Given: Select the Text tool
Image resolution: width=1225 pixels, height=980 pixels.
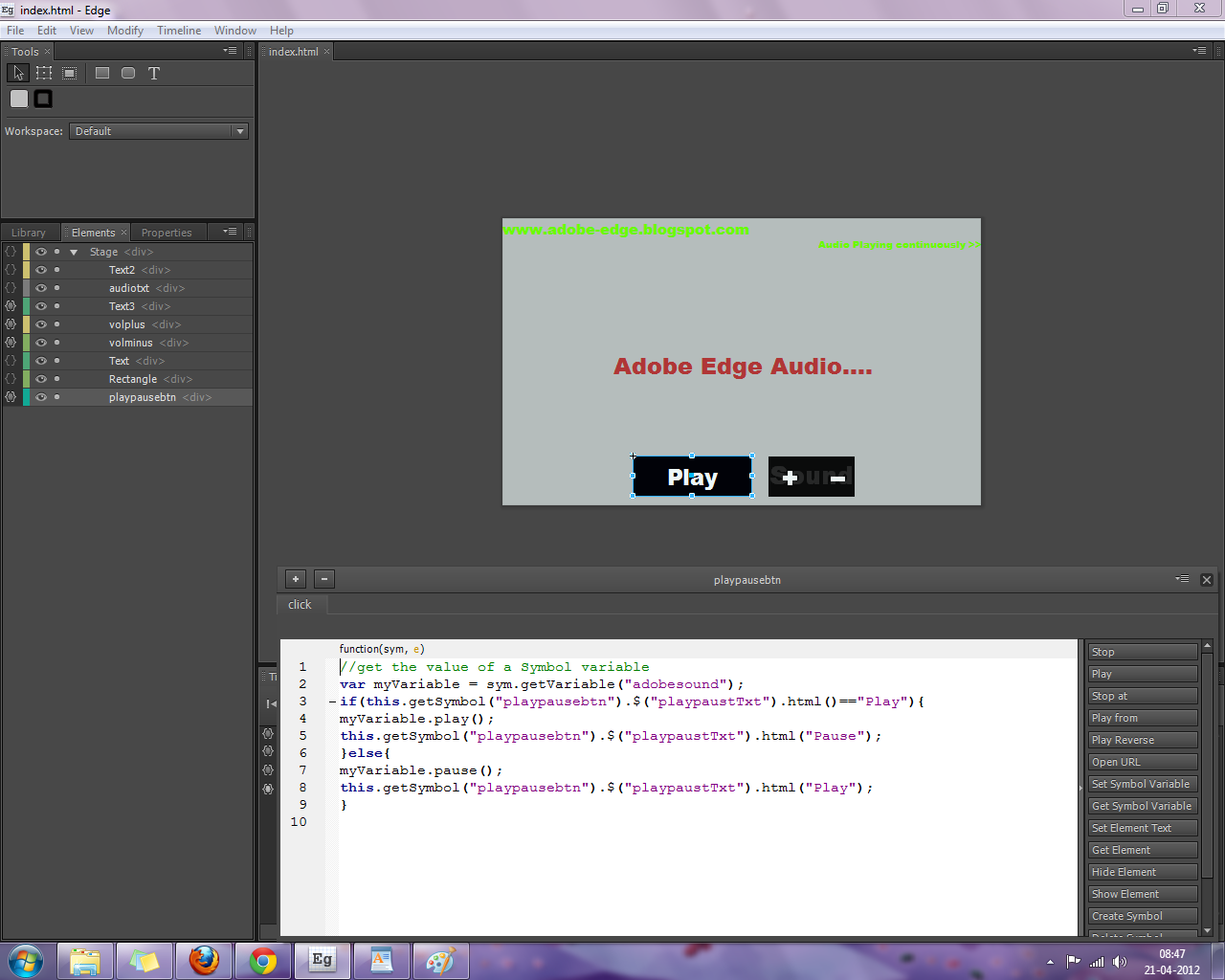Looking at the screenshot, I should click(x=153, y=73).
